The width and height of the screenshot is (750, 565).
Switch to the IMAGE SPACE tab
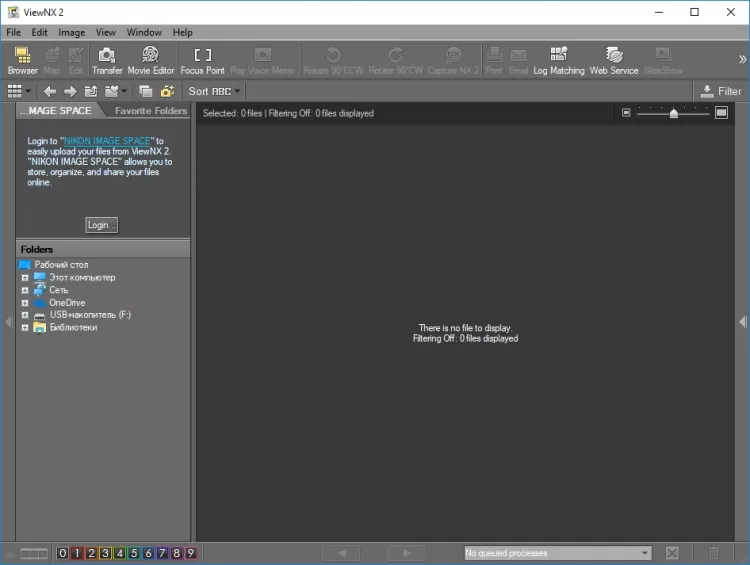tap(57, 111)
